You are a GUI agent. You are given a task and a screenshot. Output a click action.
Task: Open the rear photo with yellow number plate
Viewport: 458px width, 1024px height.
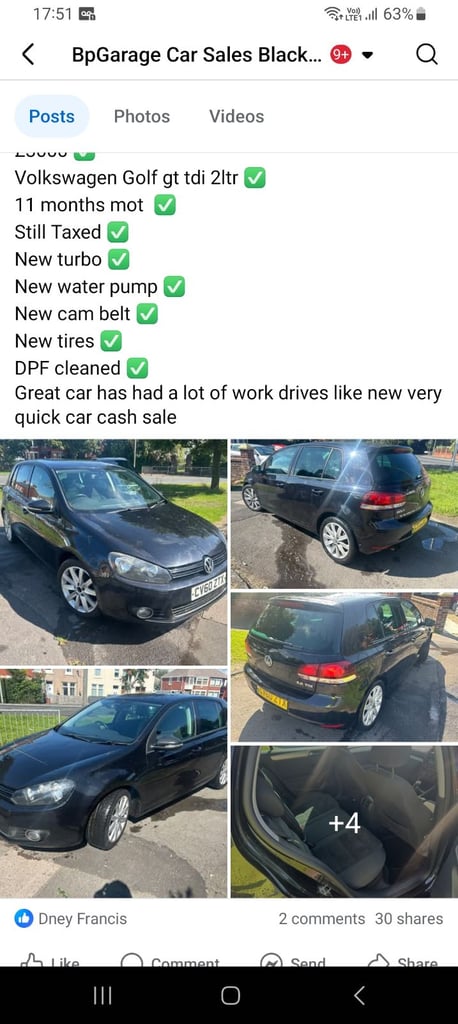[344, 667]
